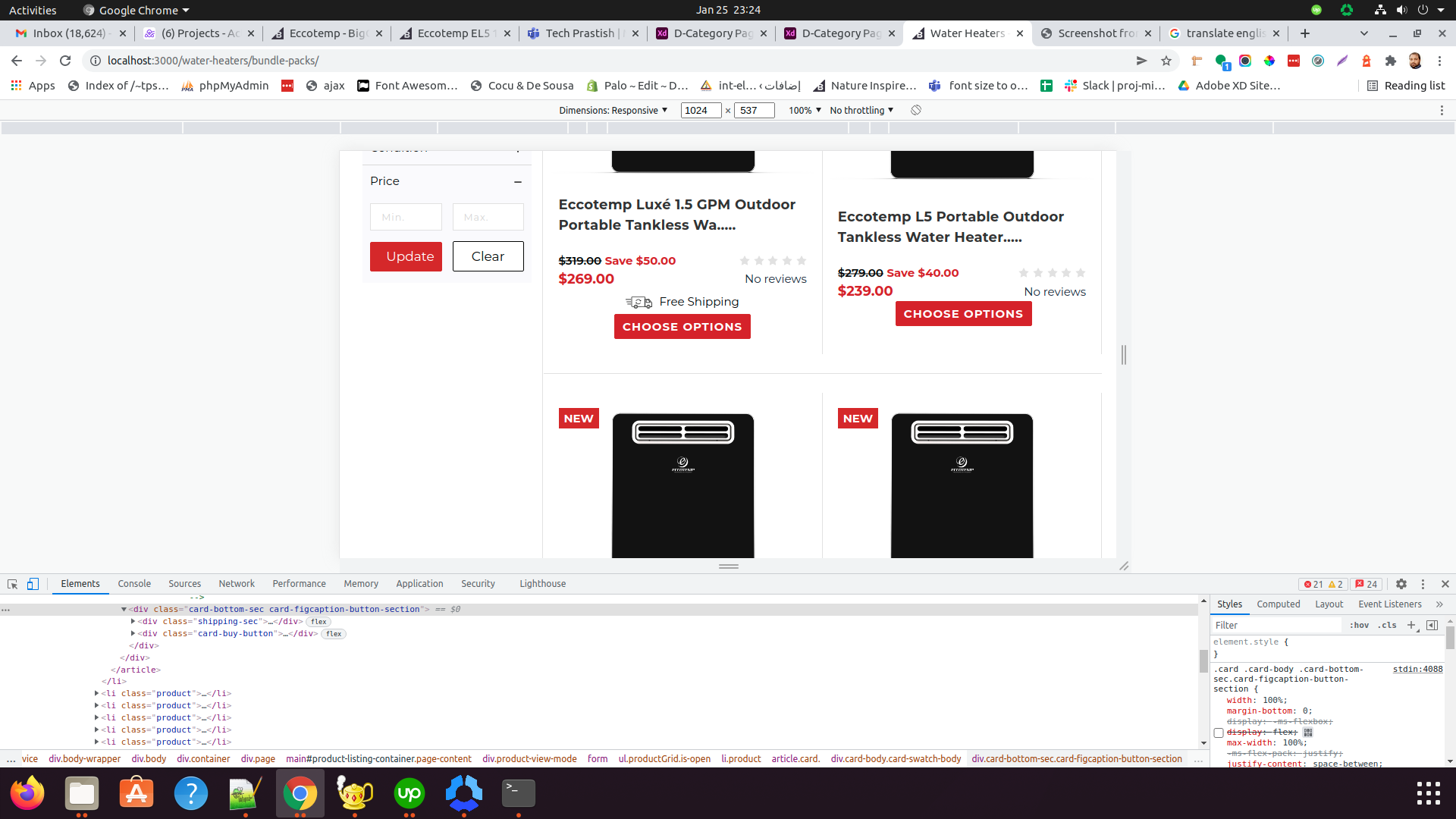Open device toolbar more options menu
1456x819 pixels.
pos(1442,110)
